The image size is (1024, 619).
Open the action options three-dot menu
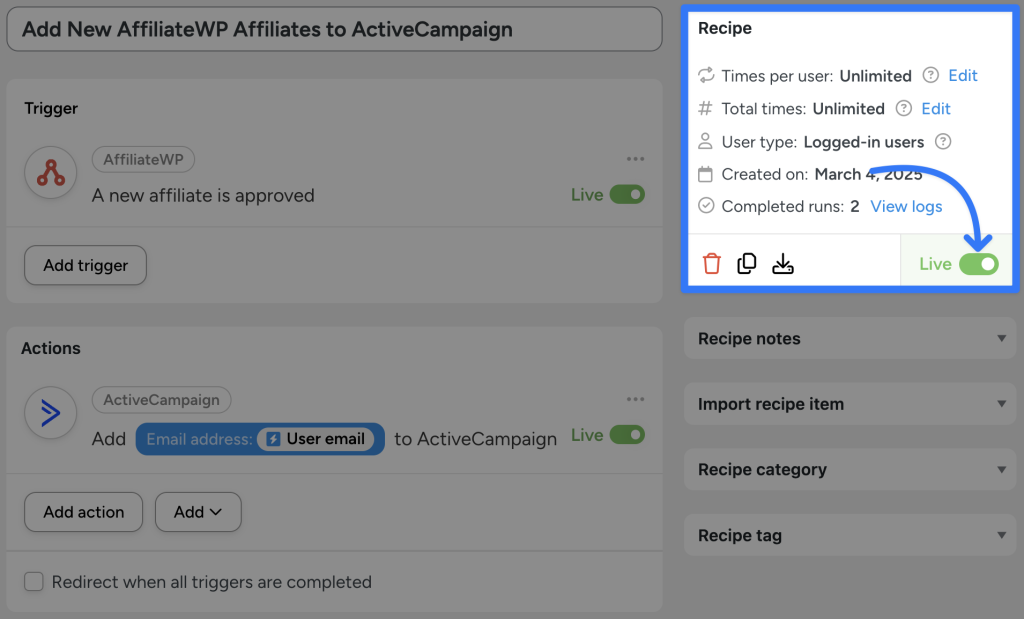(635, 398)
